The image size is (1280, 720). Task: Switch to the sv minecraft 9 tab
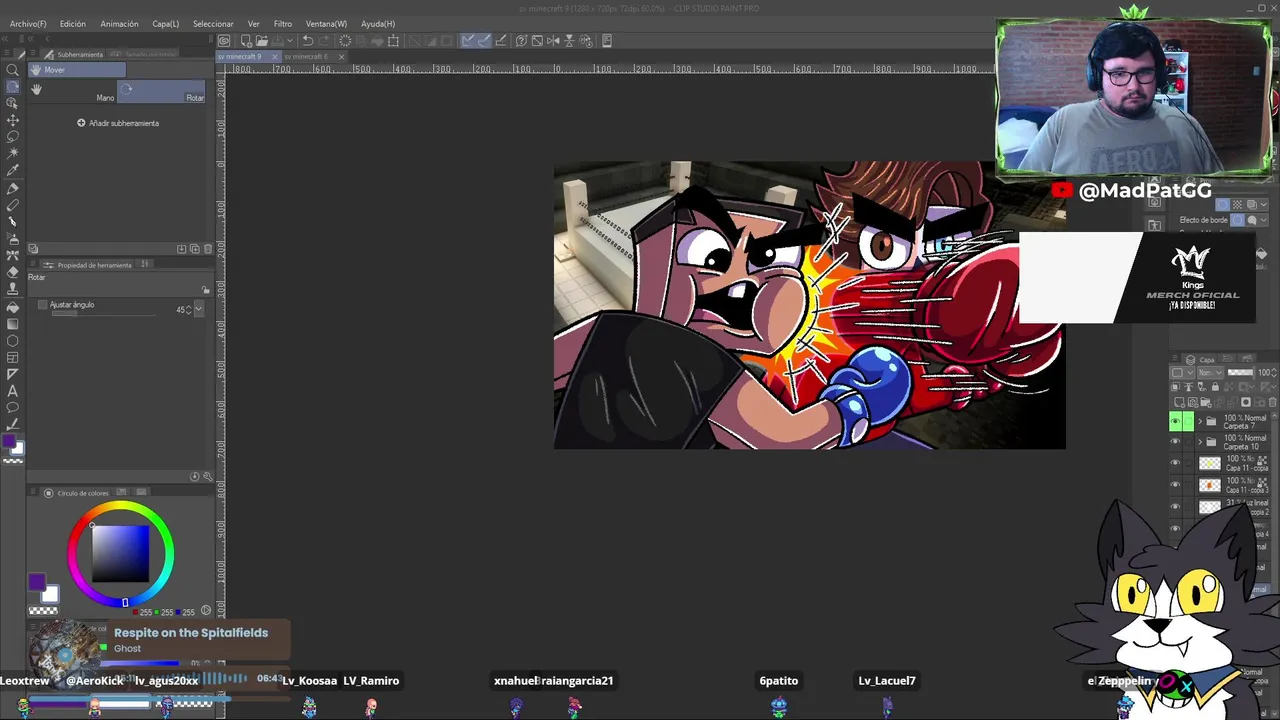[242, 57]
